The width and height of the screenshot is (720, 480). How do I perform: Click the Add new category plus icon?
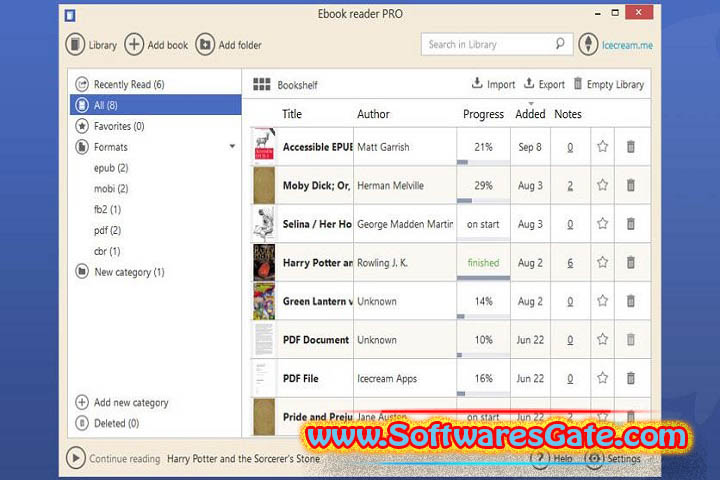point(82,402)
